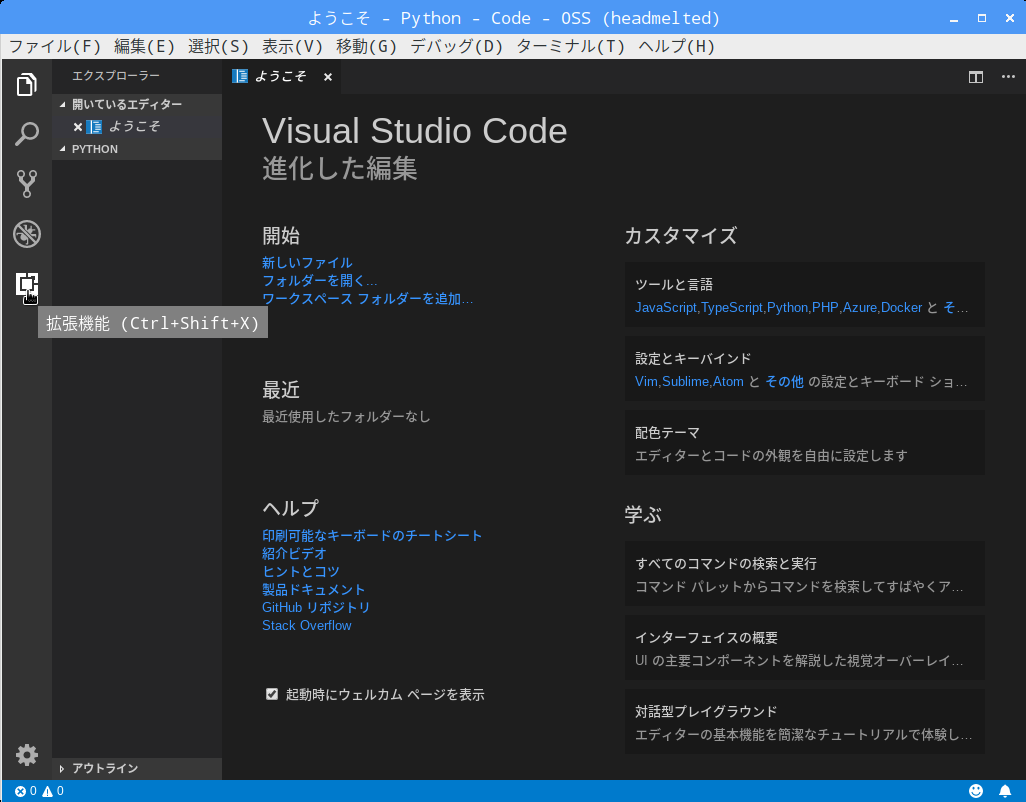Open the 選択(S) menu

pos(219,46)
